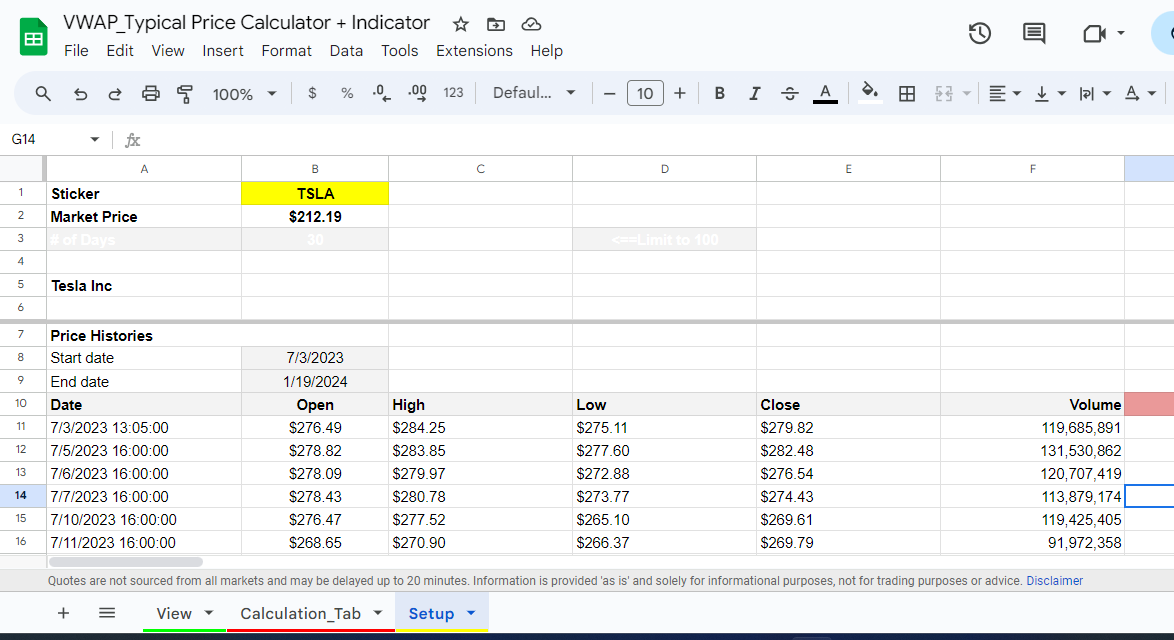Open the Setup tab options arrow
The image size is (1174, 640).
471,613
